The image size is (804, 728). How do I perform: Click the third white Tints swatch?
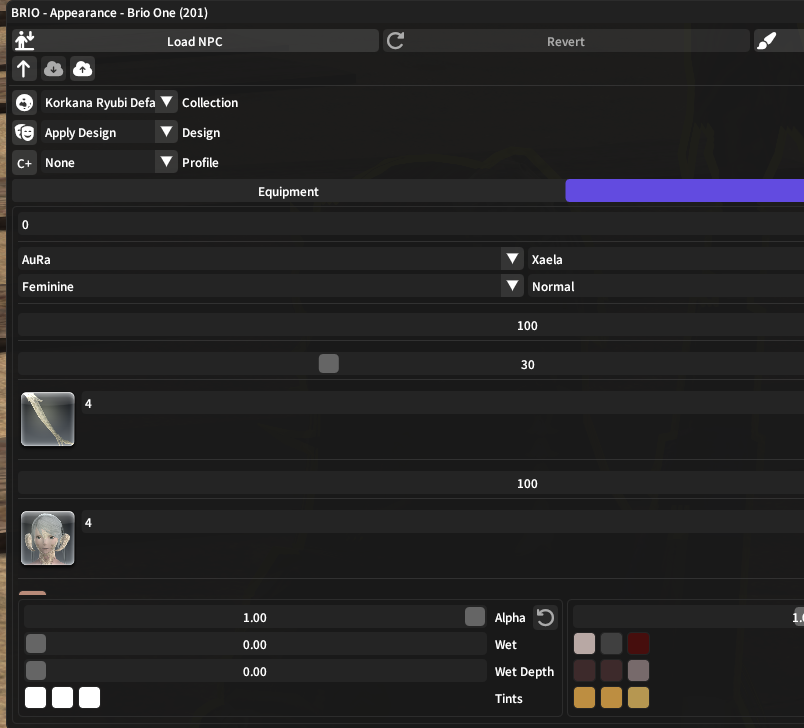[90, 698]
